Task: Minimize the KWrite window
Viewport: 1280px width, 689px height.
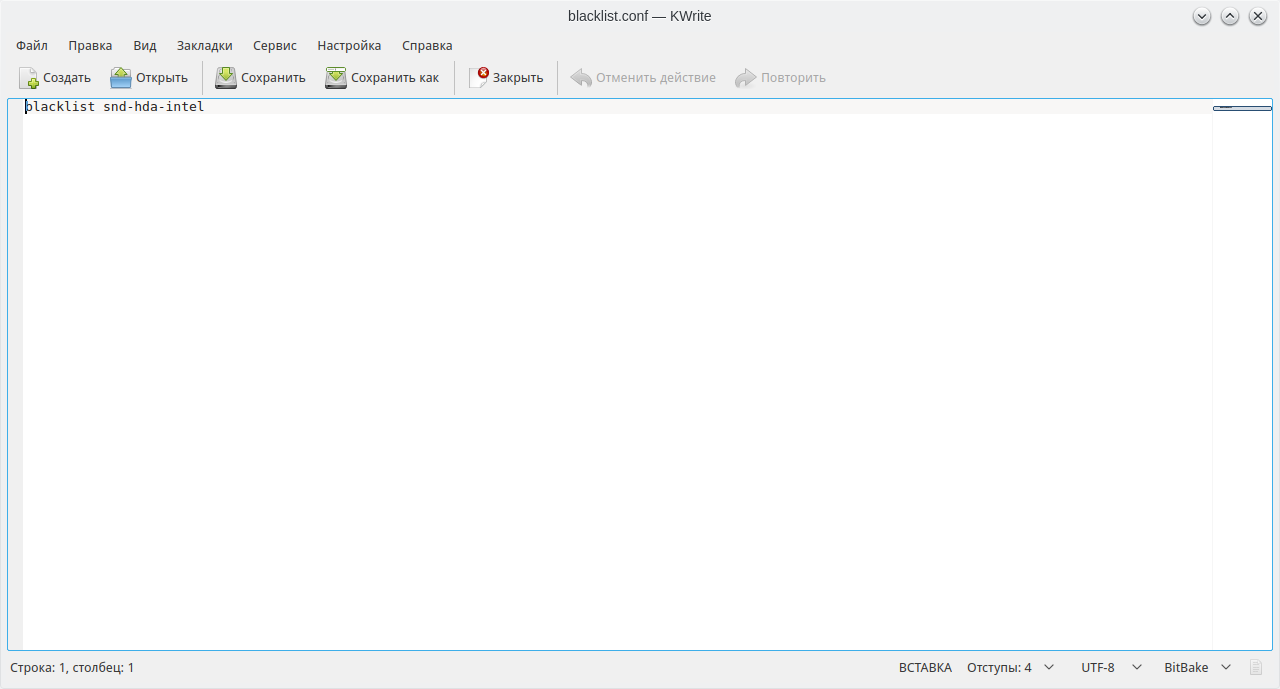Action: (x=1202, y=16)
